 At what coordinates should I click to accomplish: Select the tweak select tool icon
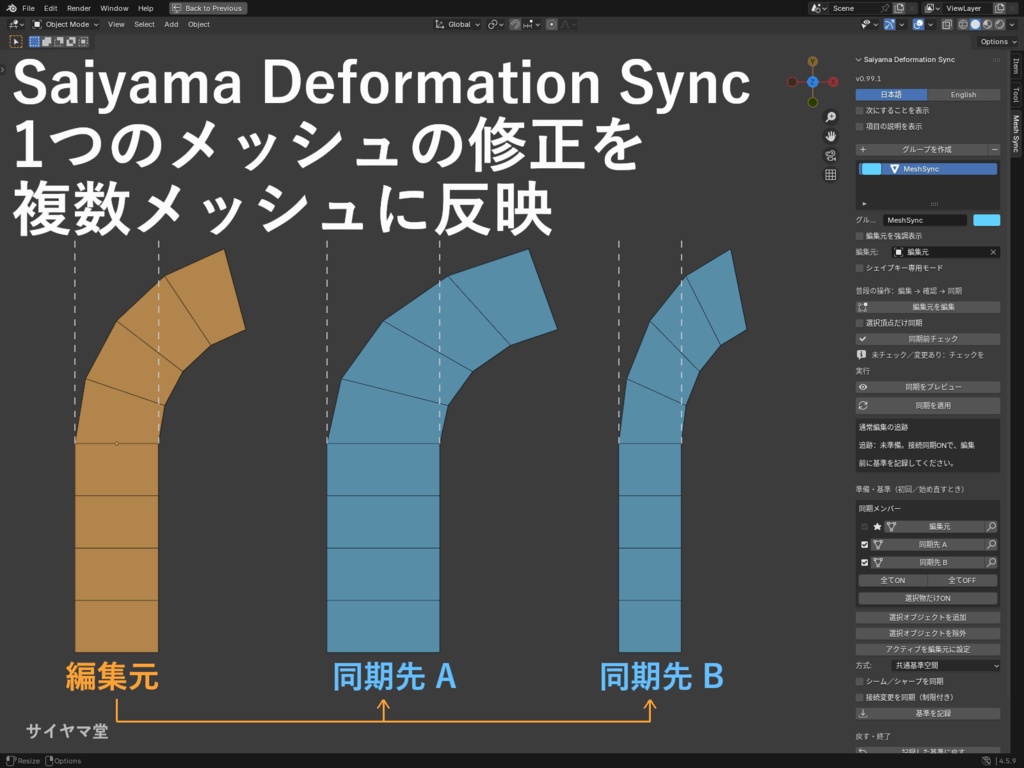(16, 41)
